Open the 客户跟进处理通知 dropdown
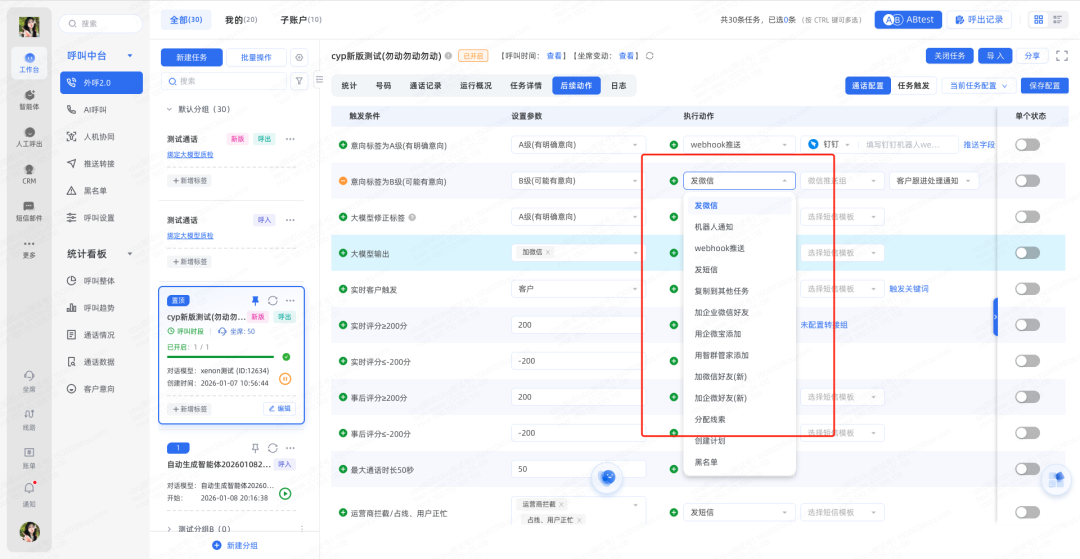 point(933,181)
